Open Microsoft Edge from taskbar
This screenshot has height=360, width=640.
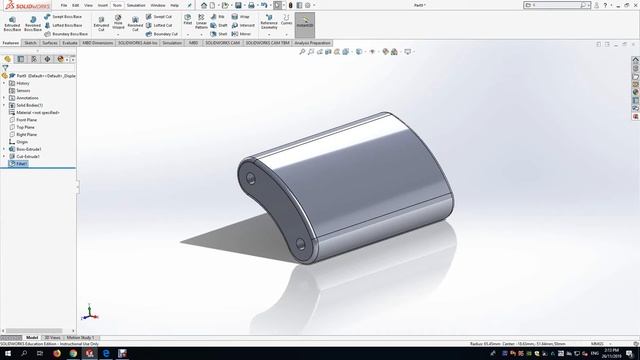[106, 353]
